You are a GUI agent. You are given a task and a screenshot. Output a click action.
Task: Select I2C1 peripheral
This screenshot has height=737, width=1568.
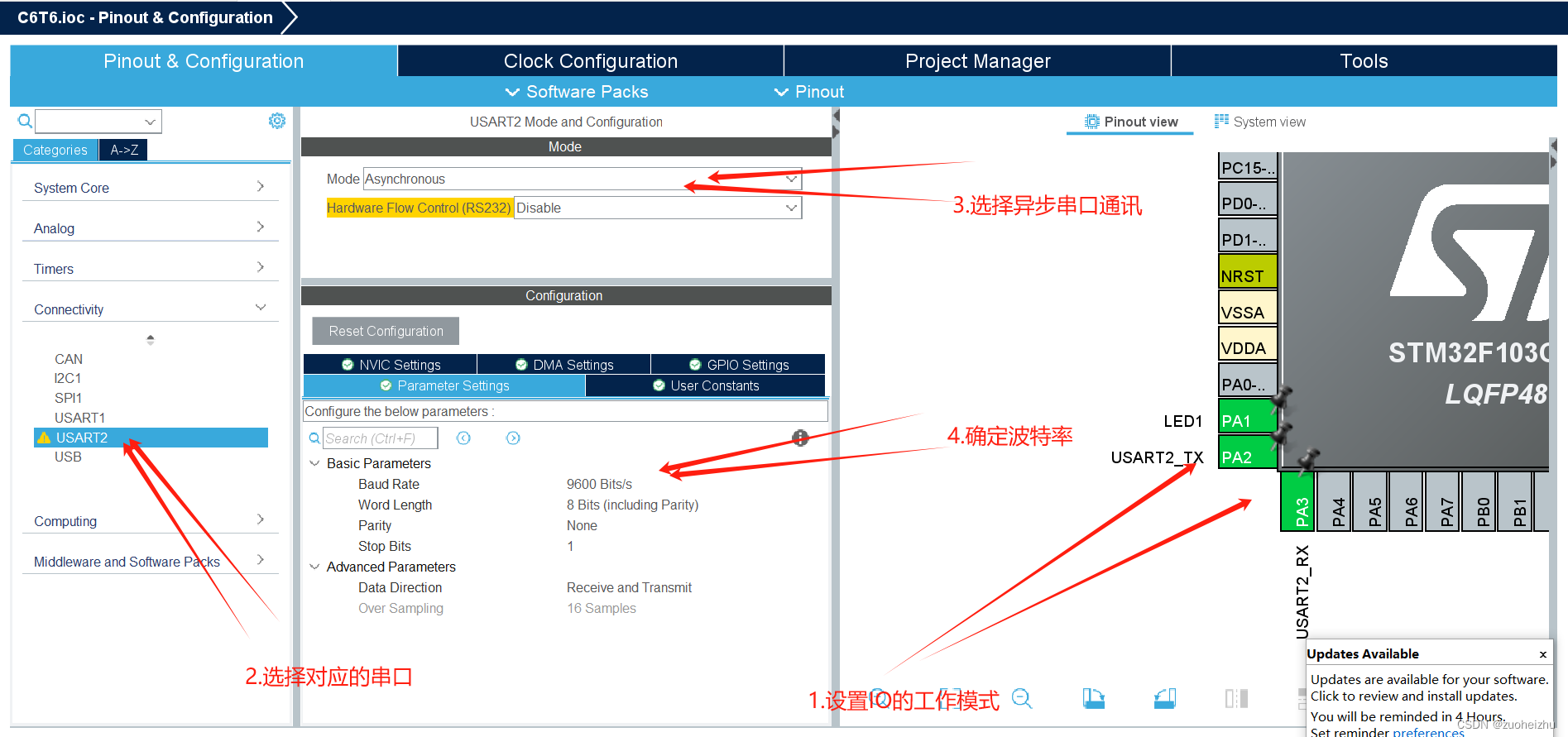(68, 378)
